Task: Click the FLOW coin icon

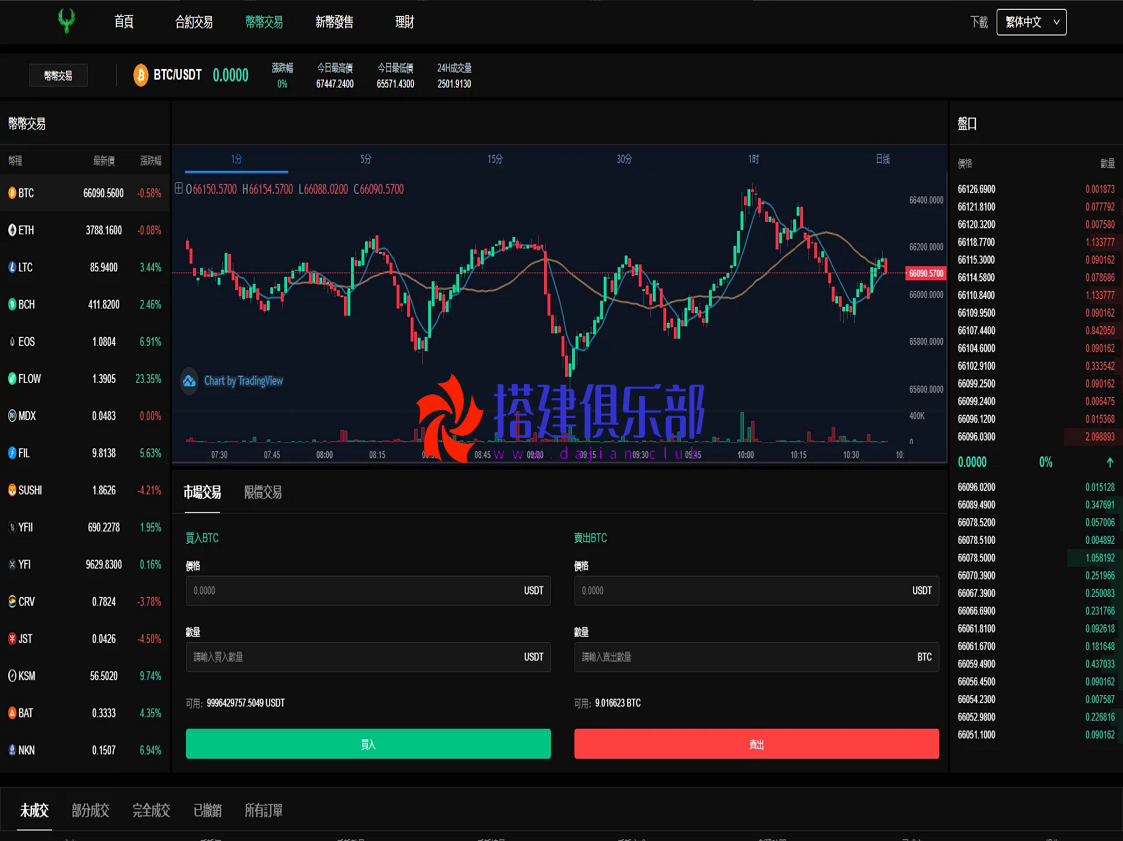Action: pyautogui.click(x=12, y=378)
